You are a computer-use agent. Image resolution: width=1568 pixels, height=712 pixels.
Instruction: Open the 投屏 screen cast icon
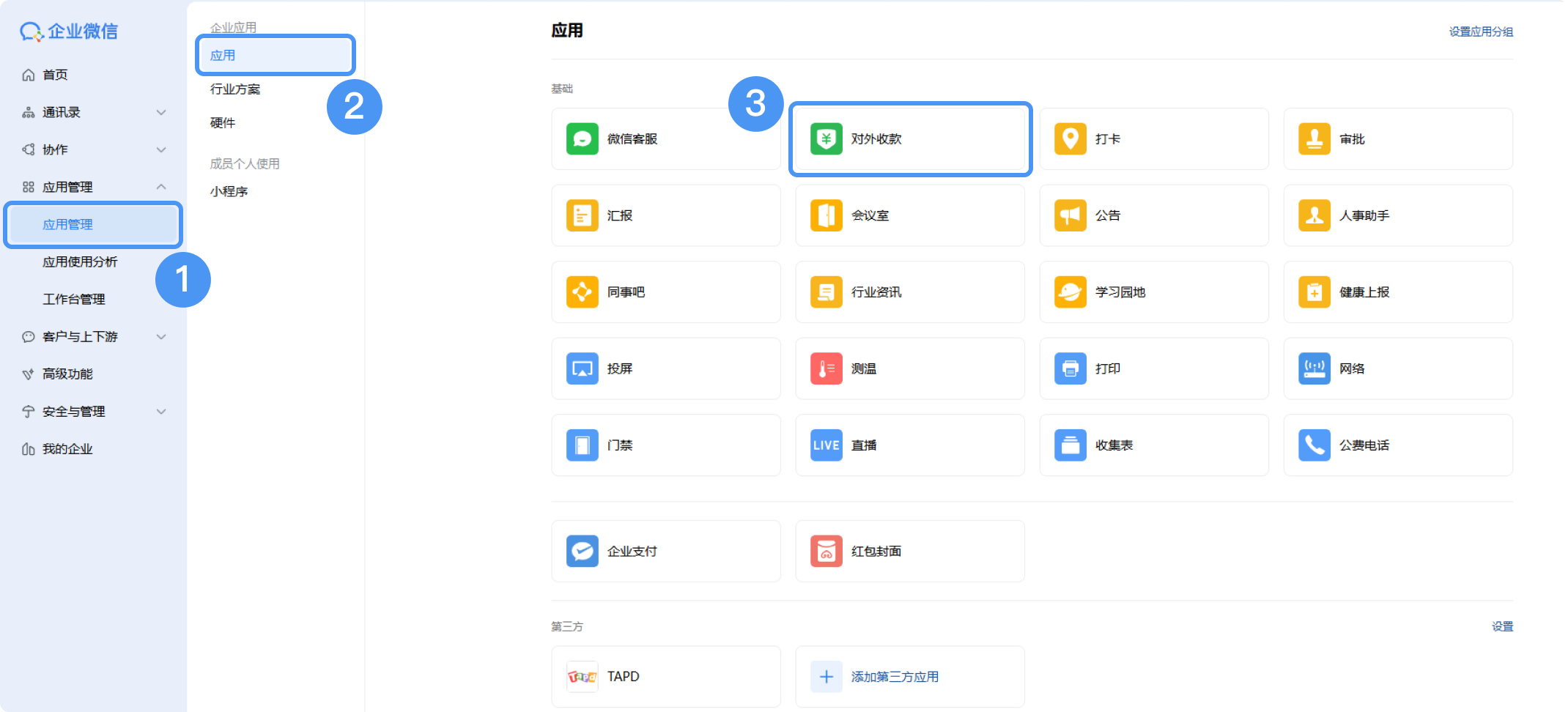coord(582,368)
